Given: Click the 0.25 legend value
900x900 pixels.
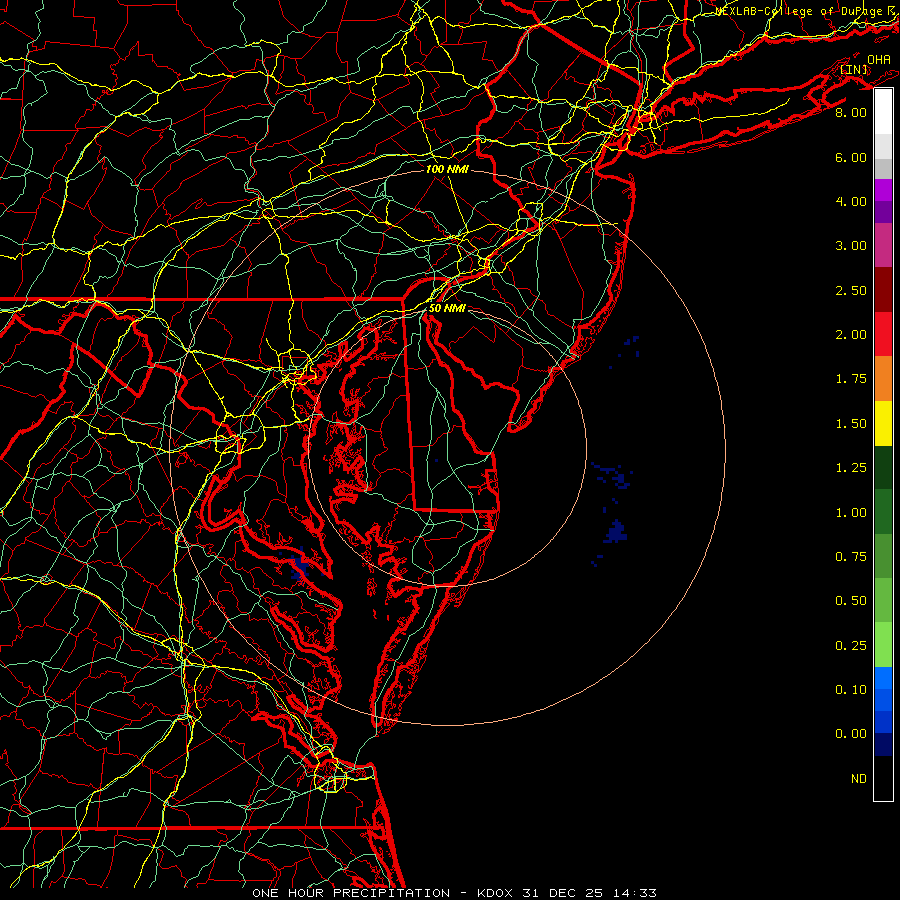Looking at the screenshot, I should 851,646.
